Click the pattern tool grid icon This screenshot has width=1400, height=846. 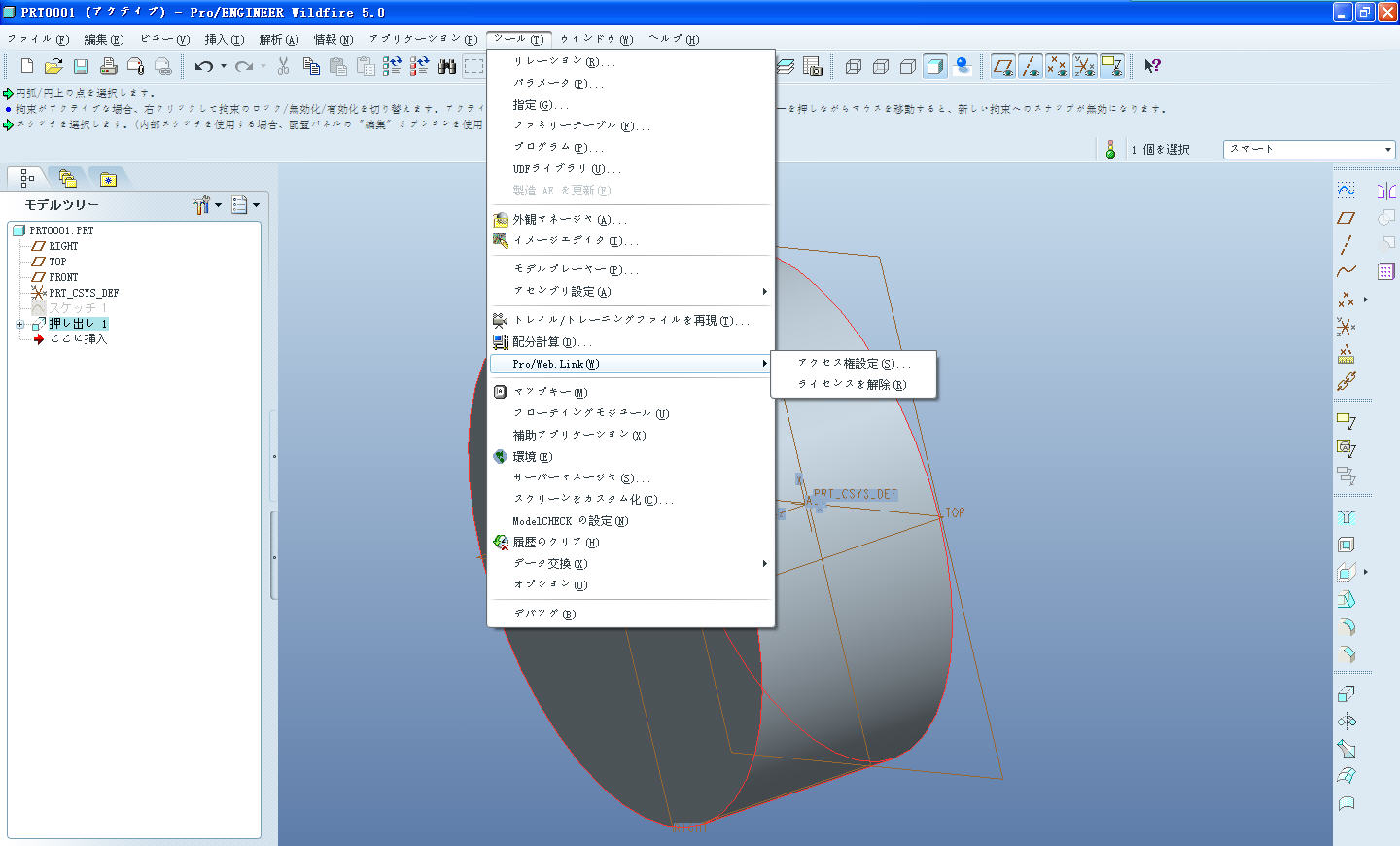(1386, 271)
